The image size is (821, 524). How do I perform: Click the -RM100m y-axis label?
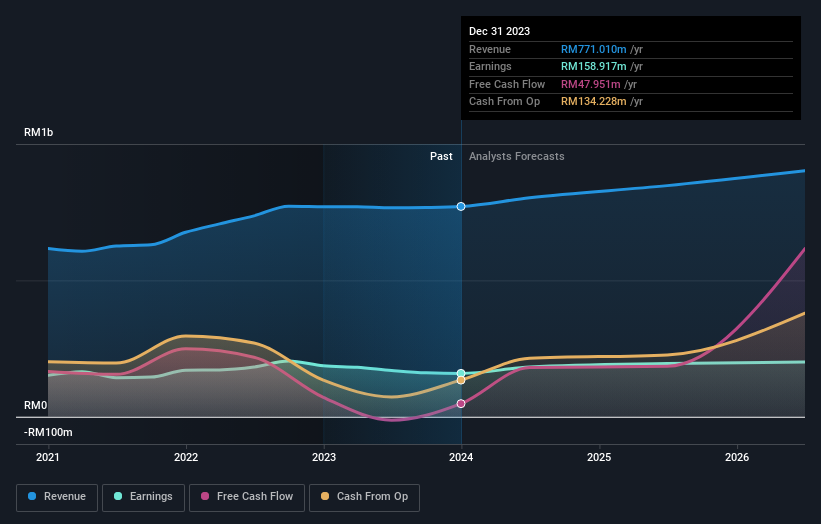point(48,432)
